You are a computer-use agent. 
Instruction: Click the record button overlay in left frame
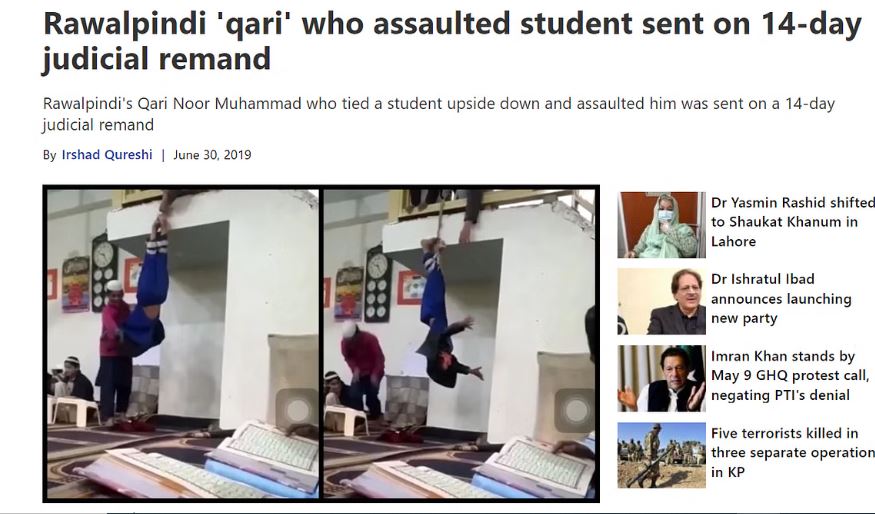pos(296,411)
